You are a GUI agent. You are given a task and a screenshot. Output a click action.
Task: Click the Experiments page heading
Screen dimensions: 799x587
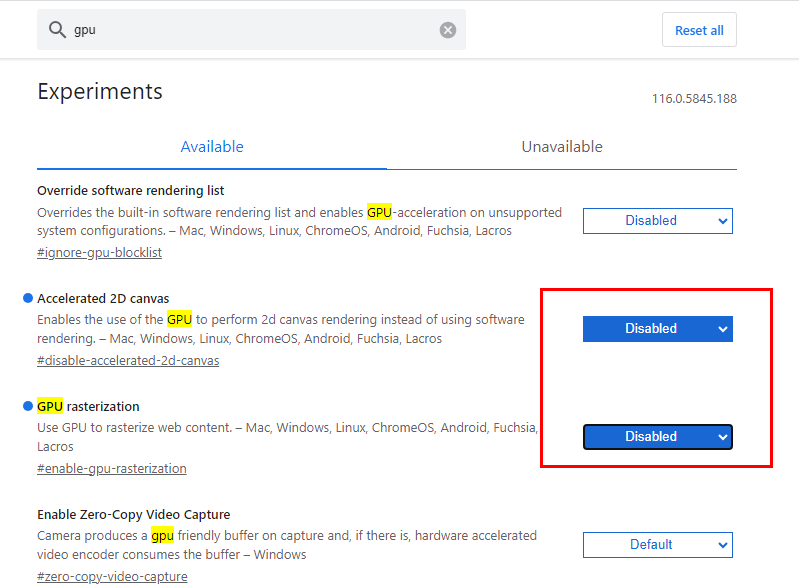coord(100,92)
